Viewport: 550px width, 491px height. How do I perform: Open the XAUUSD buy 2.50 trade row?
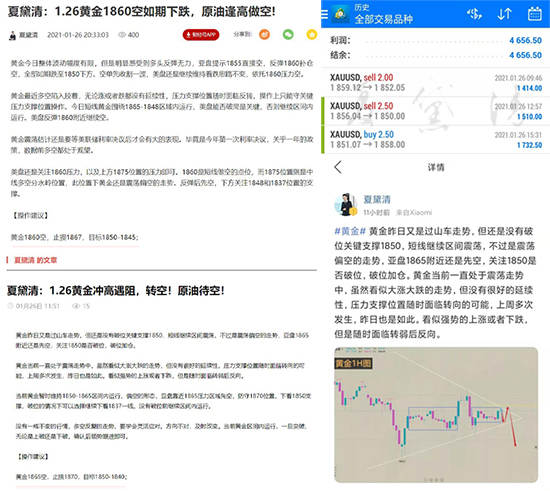(x=435, y=139)
